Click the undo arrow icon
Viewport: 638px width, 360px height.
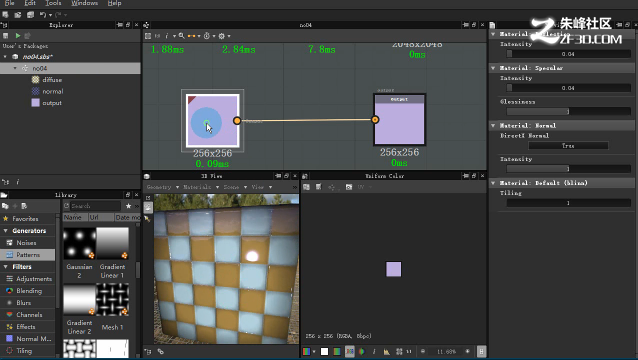pos(43,15)
